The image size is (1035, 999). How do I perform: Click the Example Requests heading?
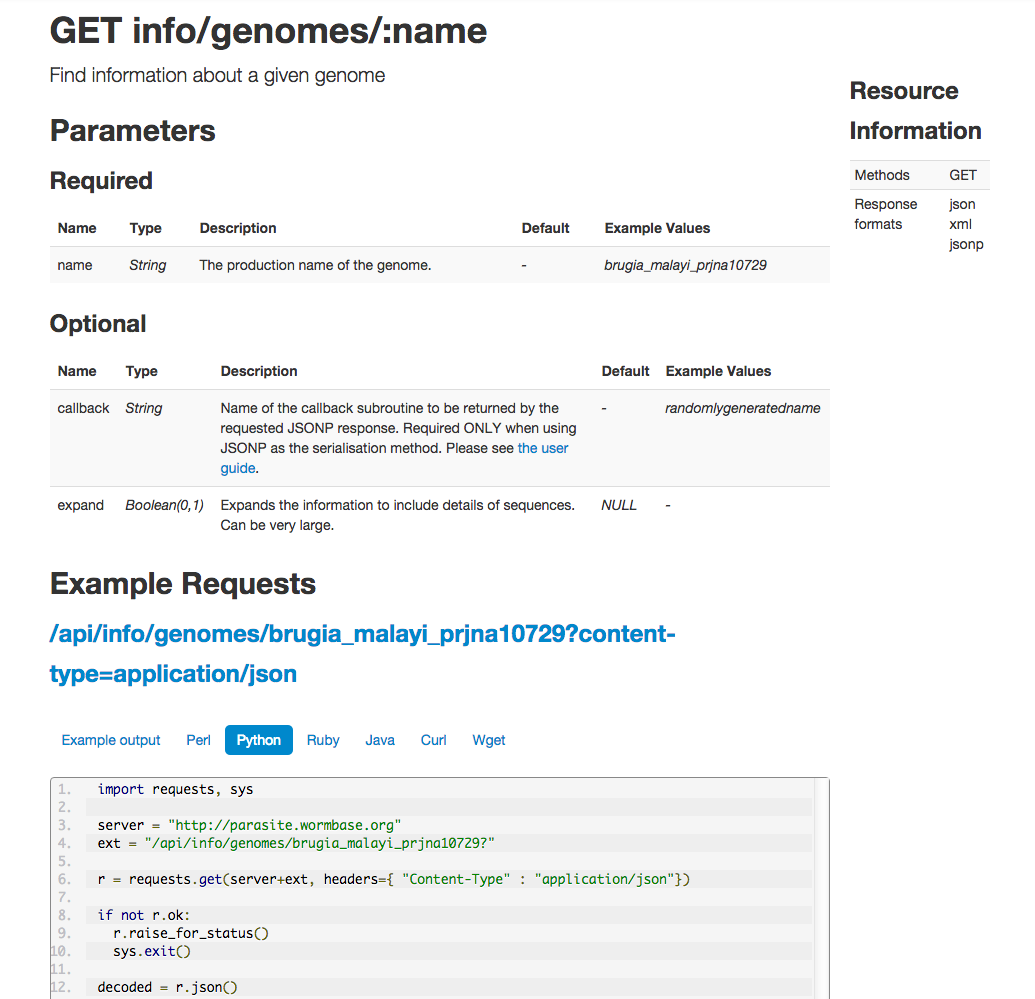coord(183,584)
